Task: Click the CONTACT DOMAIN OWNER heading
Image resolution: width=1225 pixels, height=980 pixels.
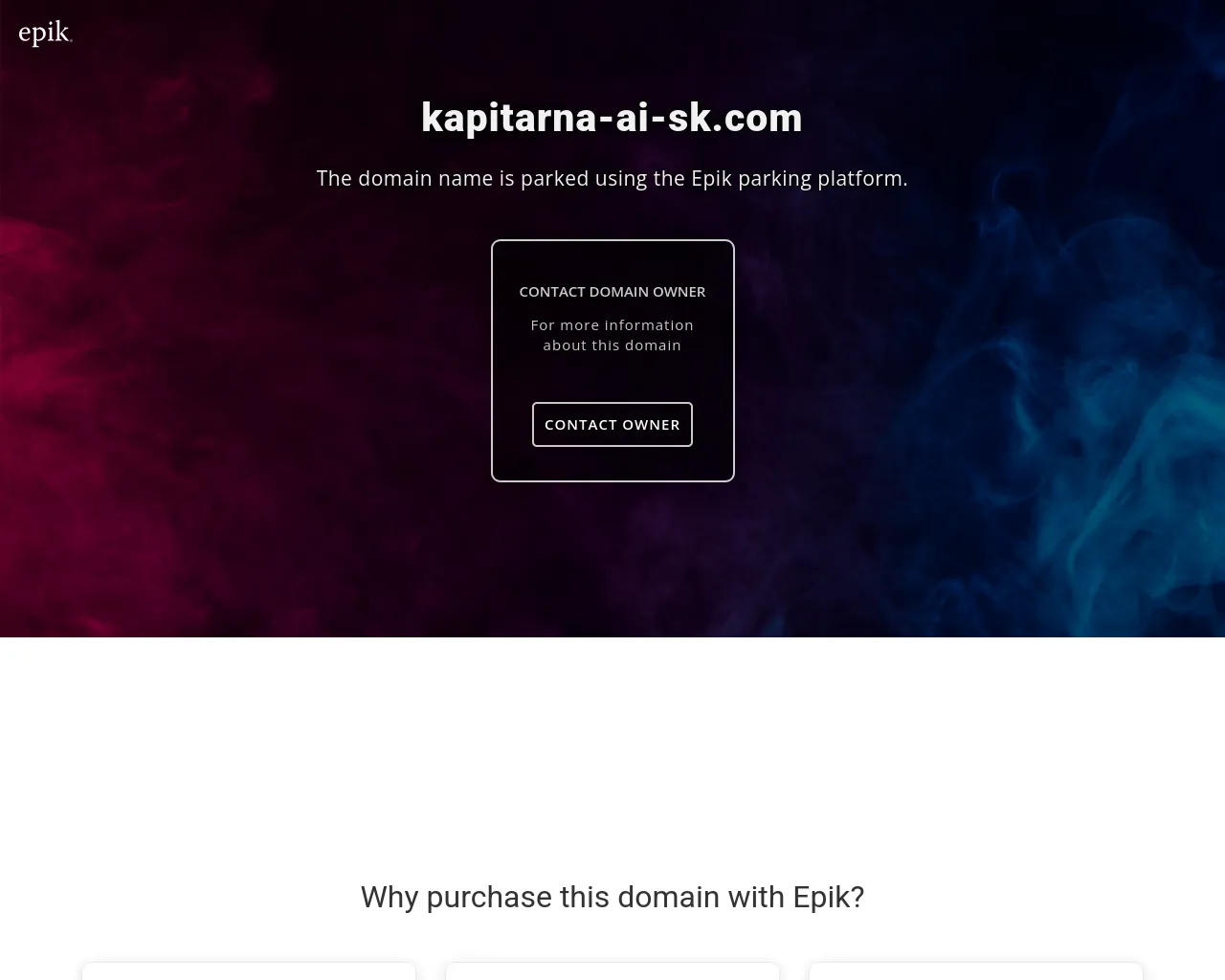Action: click(x=612, y=291)
